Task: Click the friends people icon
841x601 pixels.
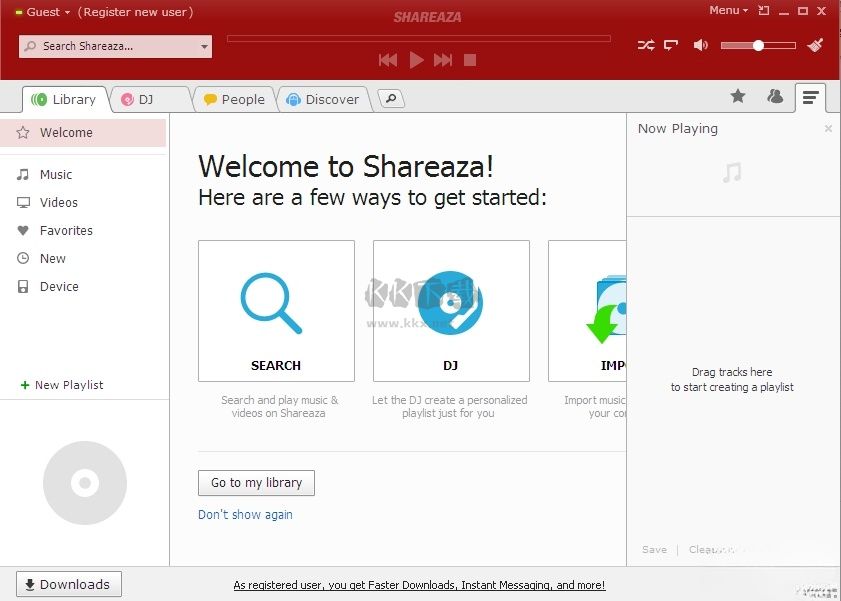Action: [775, 96]
